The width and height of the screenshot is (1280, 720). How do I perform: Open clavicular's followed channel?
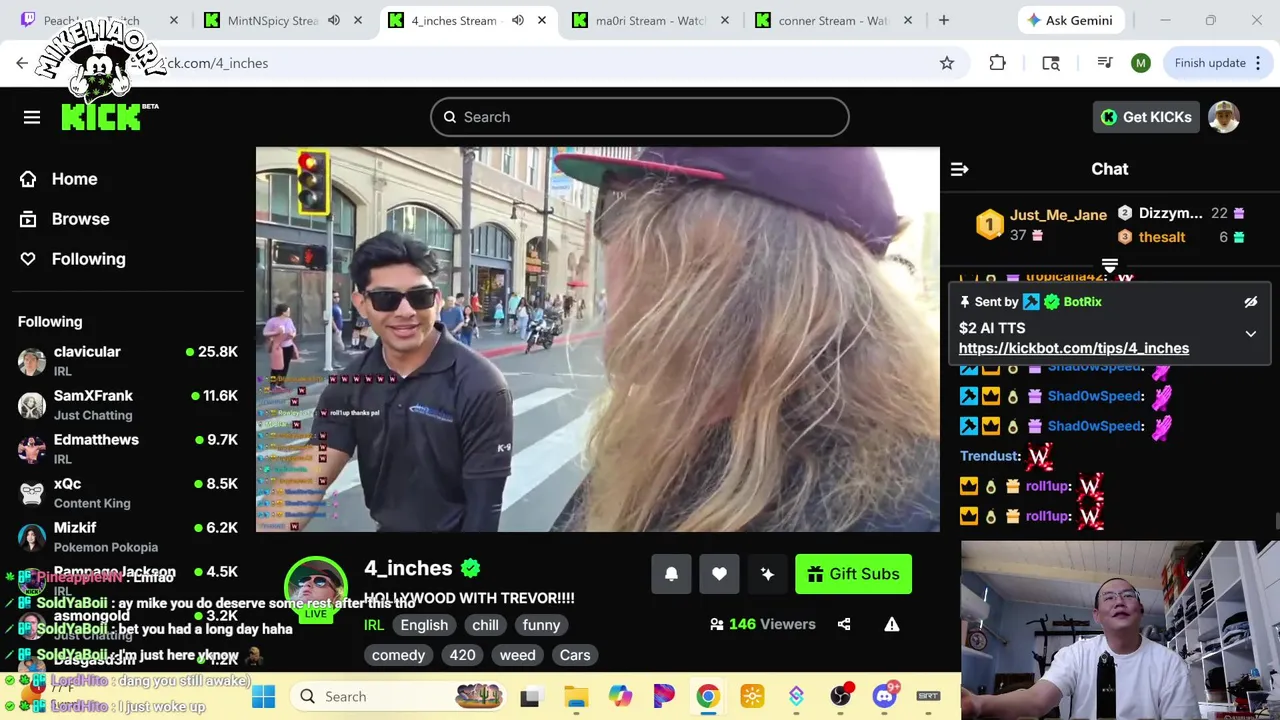pyautogui.click(x=128, y=362)
